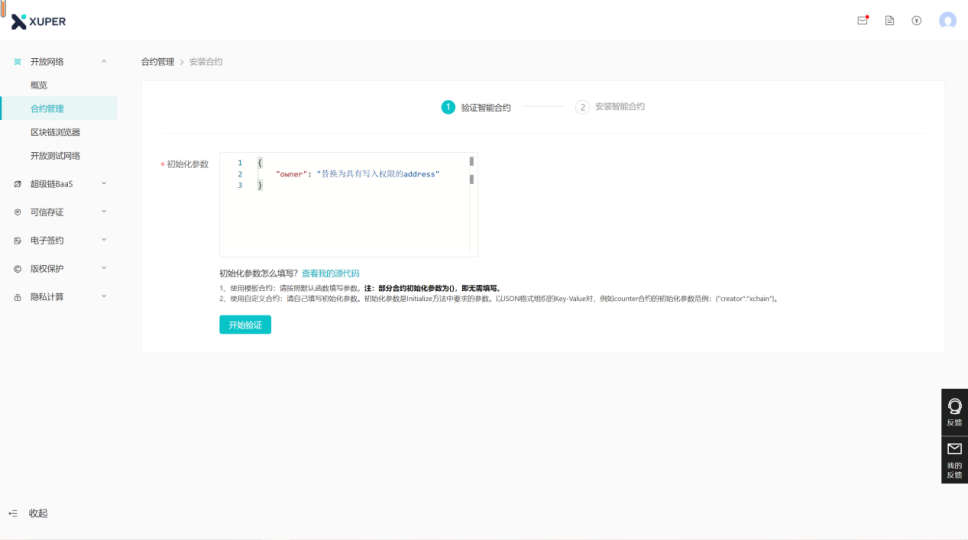Click the document icon in header
This screenshot has height=540, width=968.
(889, 20)
